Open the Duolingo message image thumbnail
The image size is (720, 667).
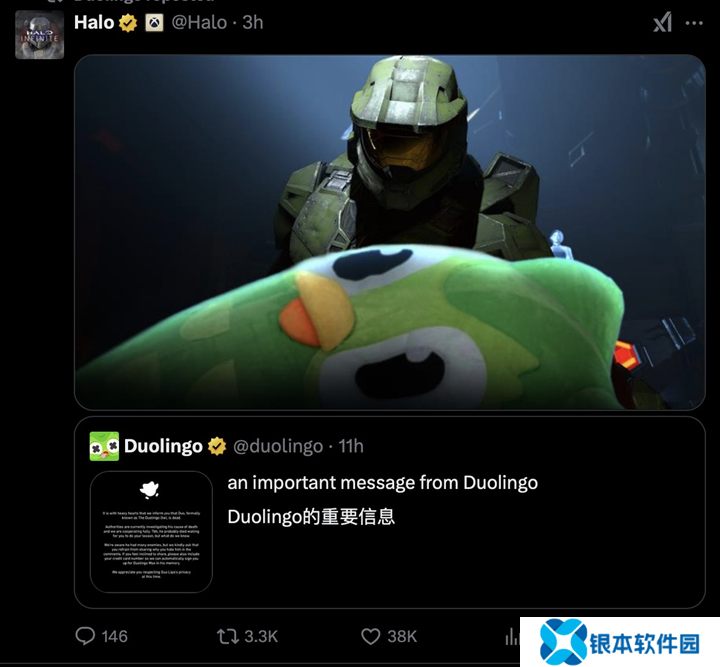(x=152, y=532)
